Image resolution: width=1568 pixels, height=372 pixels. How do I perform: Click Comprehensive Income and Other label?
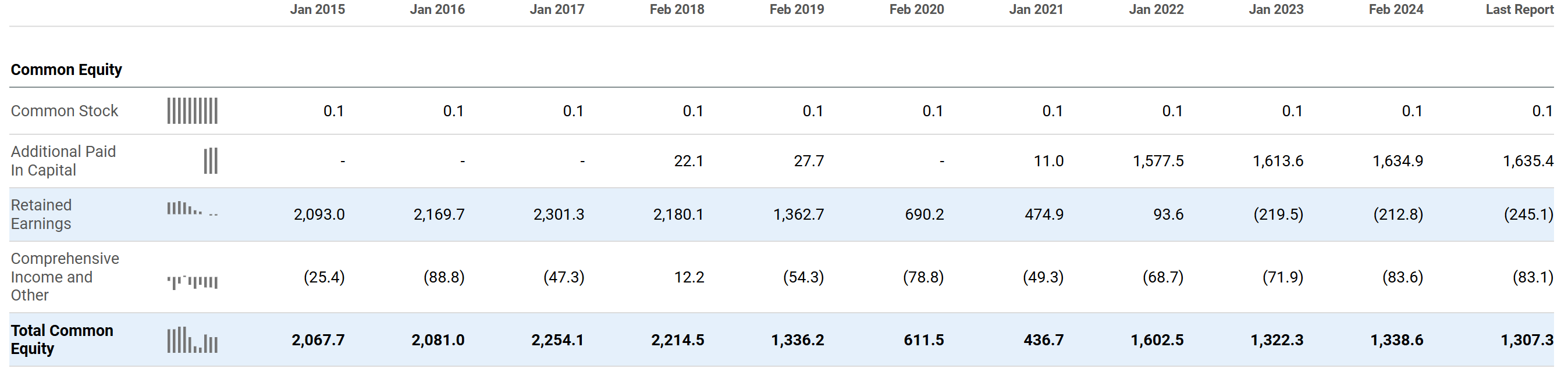coord(65,277)
